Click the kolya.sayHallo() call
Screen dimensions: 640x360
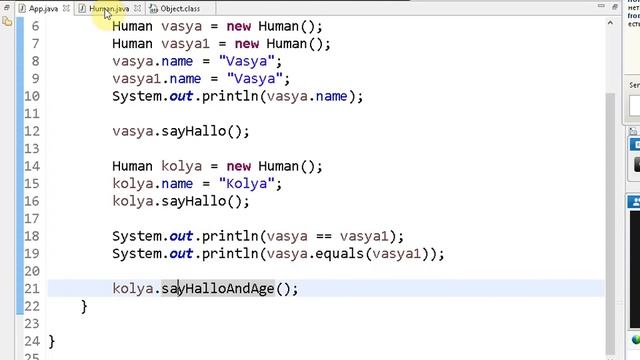(x=181, y=202)
